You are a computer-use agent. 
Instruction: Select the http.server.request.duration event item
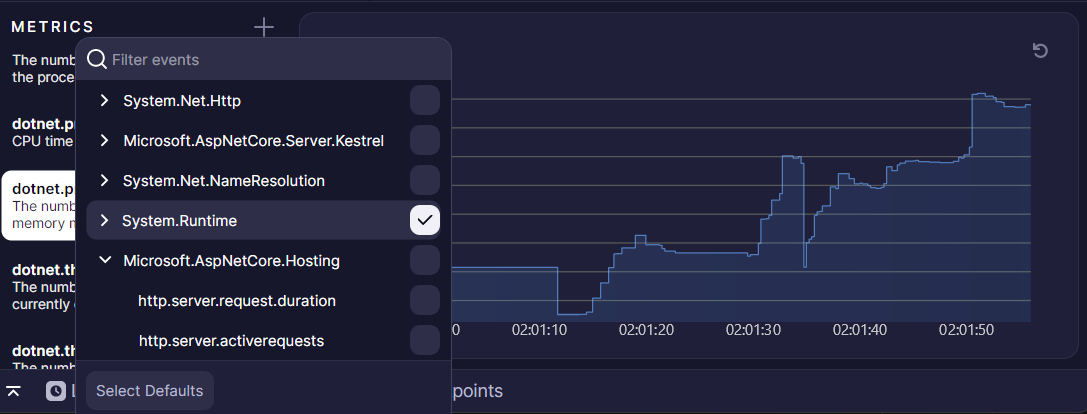[x=237, y=301]
